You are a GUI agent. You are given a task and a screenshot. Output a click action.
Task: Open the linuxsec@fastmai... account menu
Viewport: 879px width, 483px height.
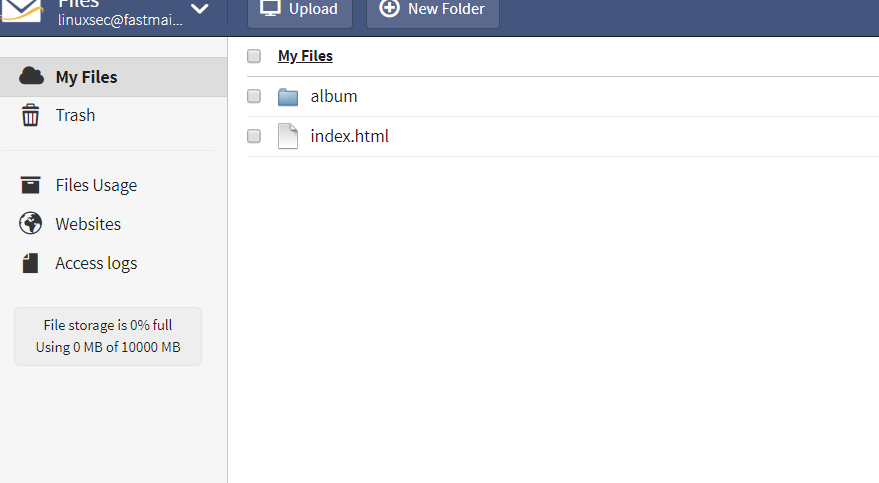pos(121,20)
